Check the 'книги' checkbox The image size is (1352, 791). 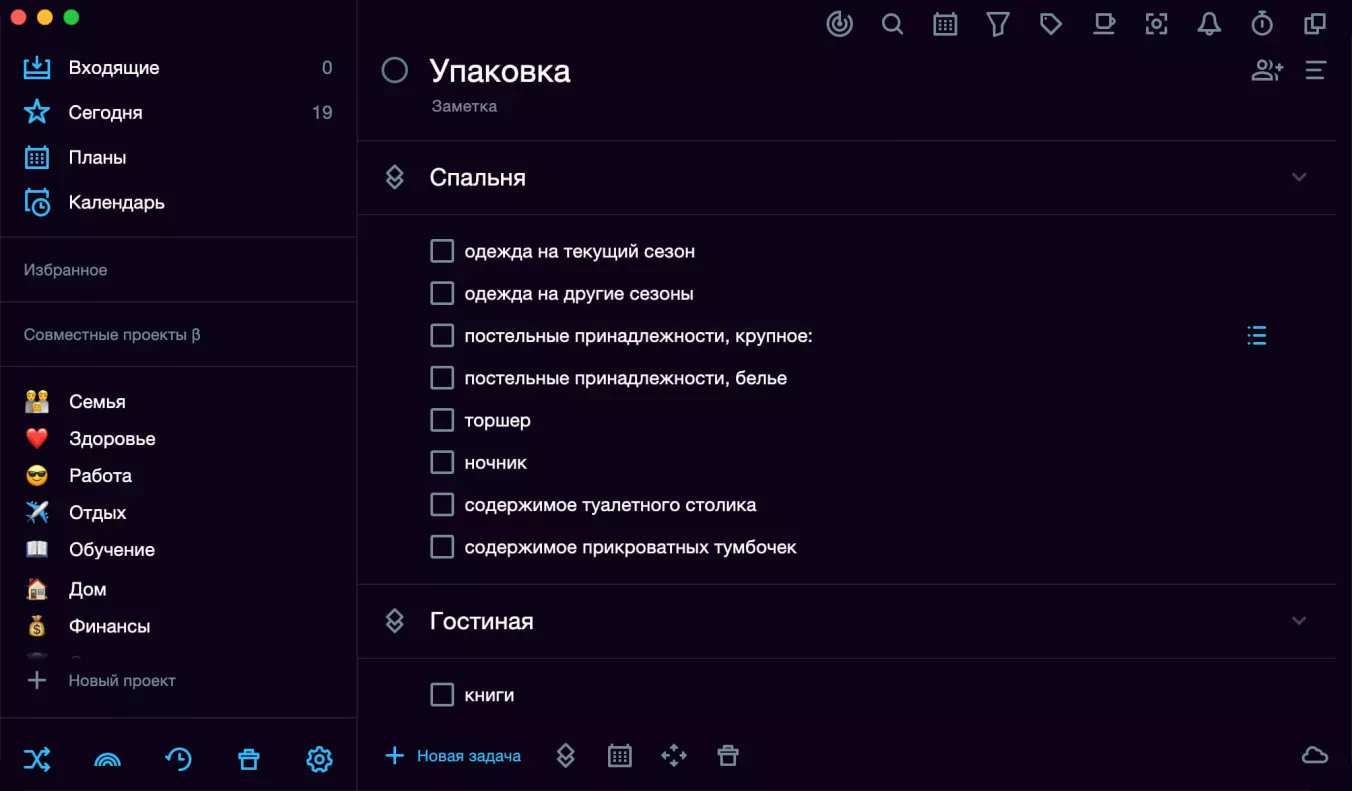pos(442,694)
